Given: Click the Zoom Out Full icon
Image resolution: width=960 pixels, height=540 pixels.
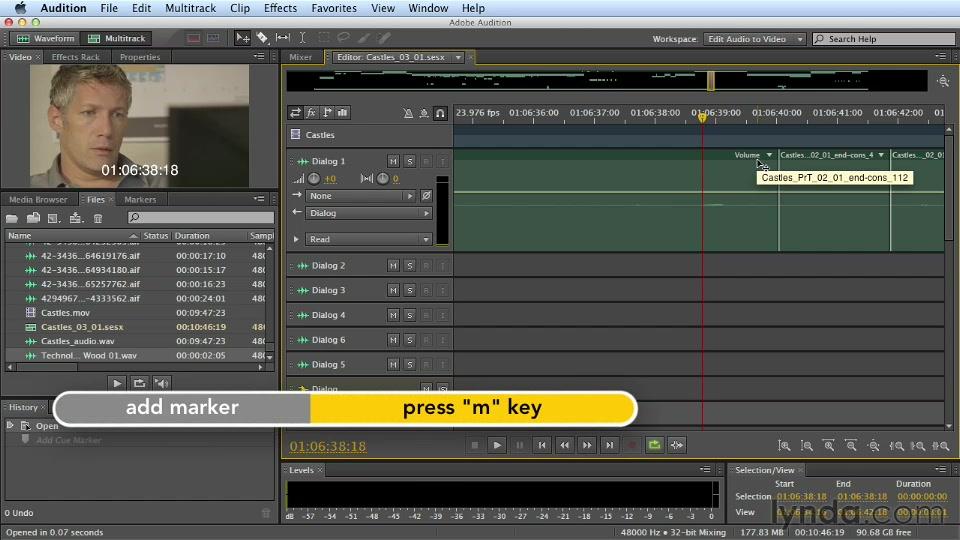Looking at the screenshot, I should (874, 446).
